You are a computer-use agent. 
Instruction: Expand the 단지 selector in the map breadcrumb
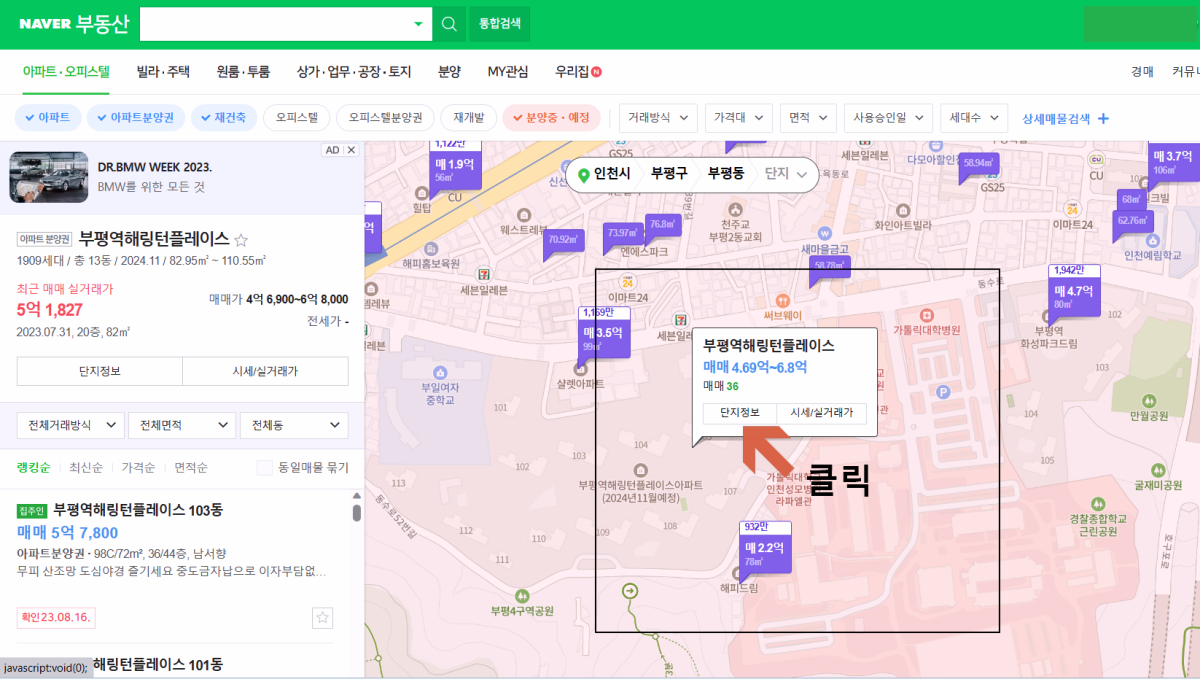(x=785, y=174)
